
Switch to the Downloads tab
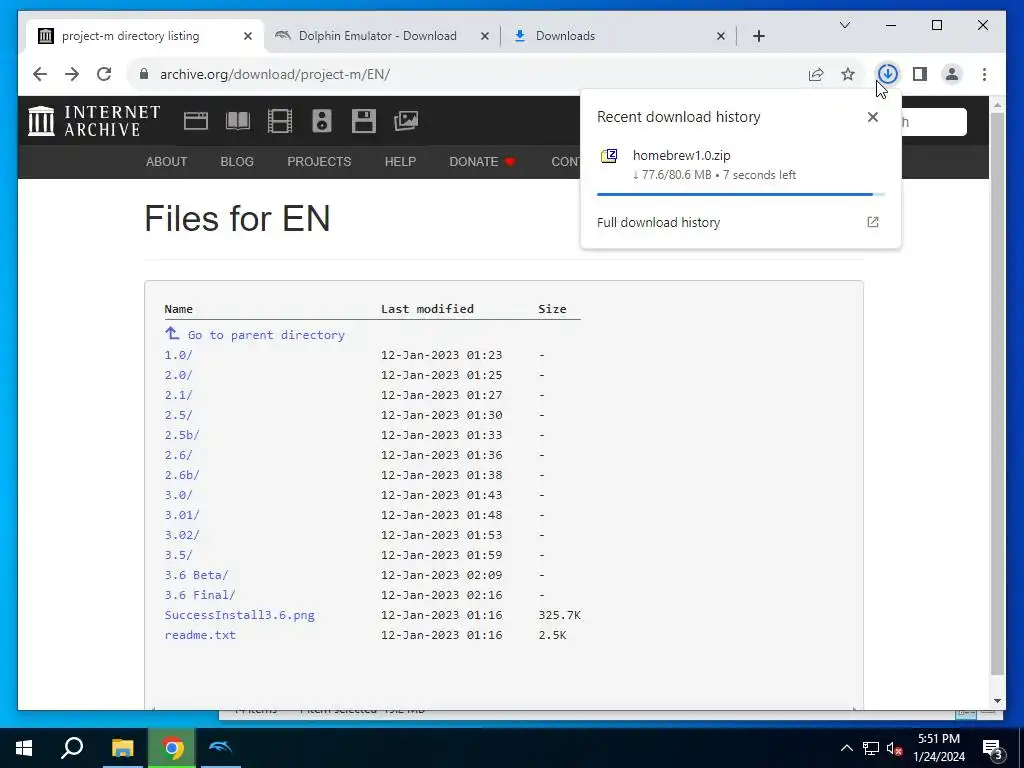[566, 36]
